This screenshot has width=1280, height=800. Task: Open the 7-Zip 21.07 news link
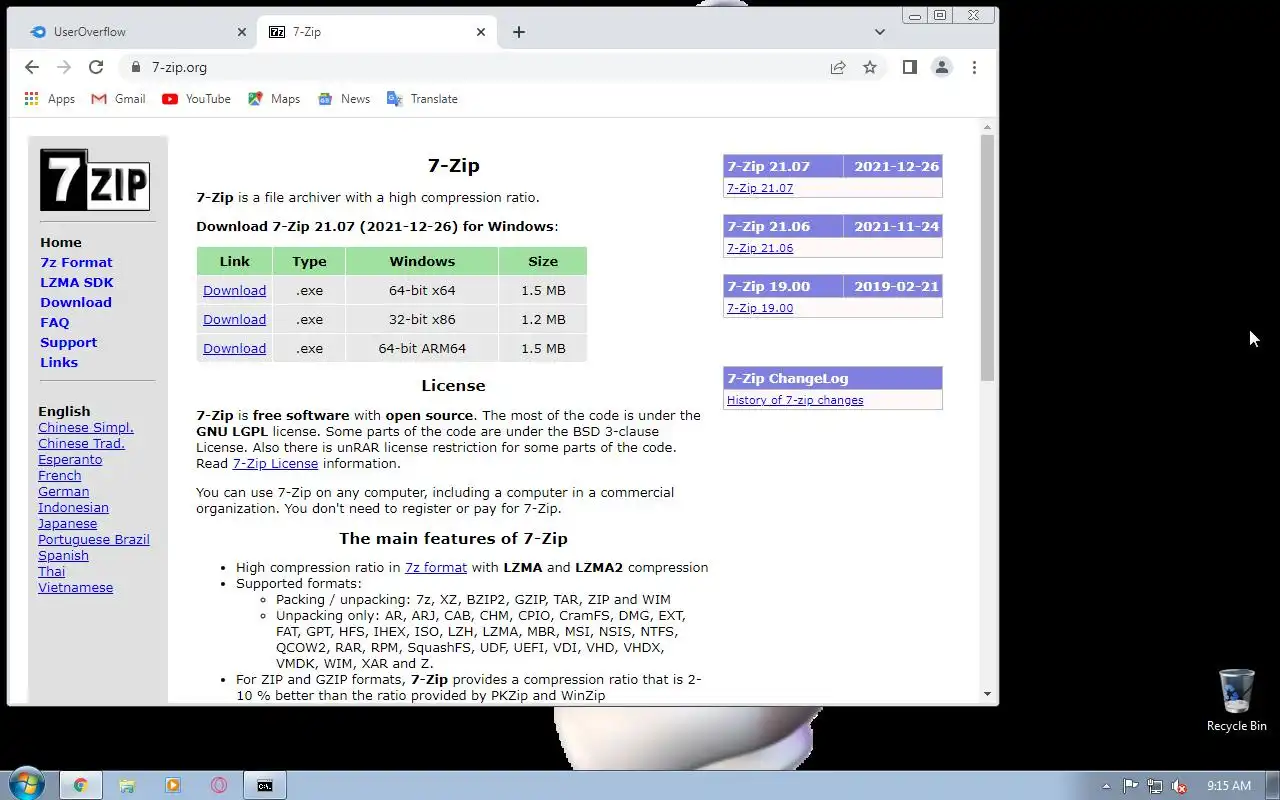tap(760, 188)
